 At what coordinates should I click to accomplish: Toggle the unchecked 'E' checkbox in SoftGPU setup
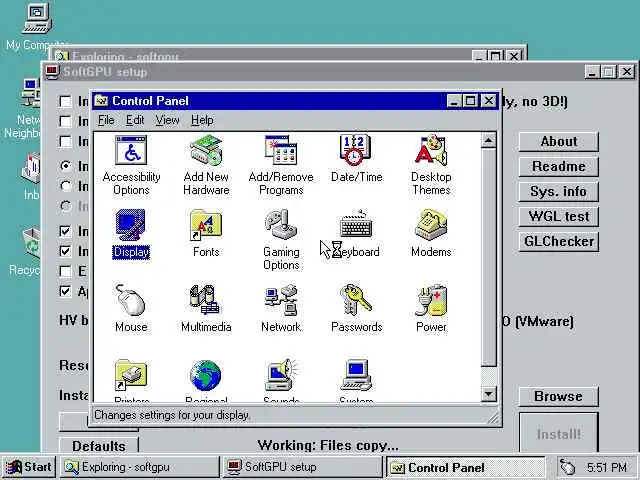(x=65, y=271)
